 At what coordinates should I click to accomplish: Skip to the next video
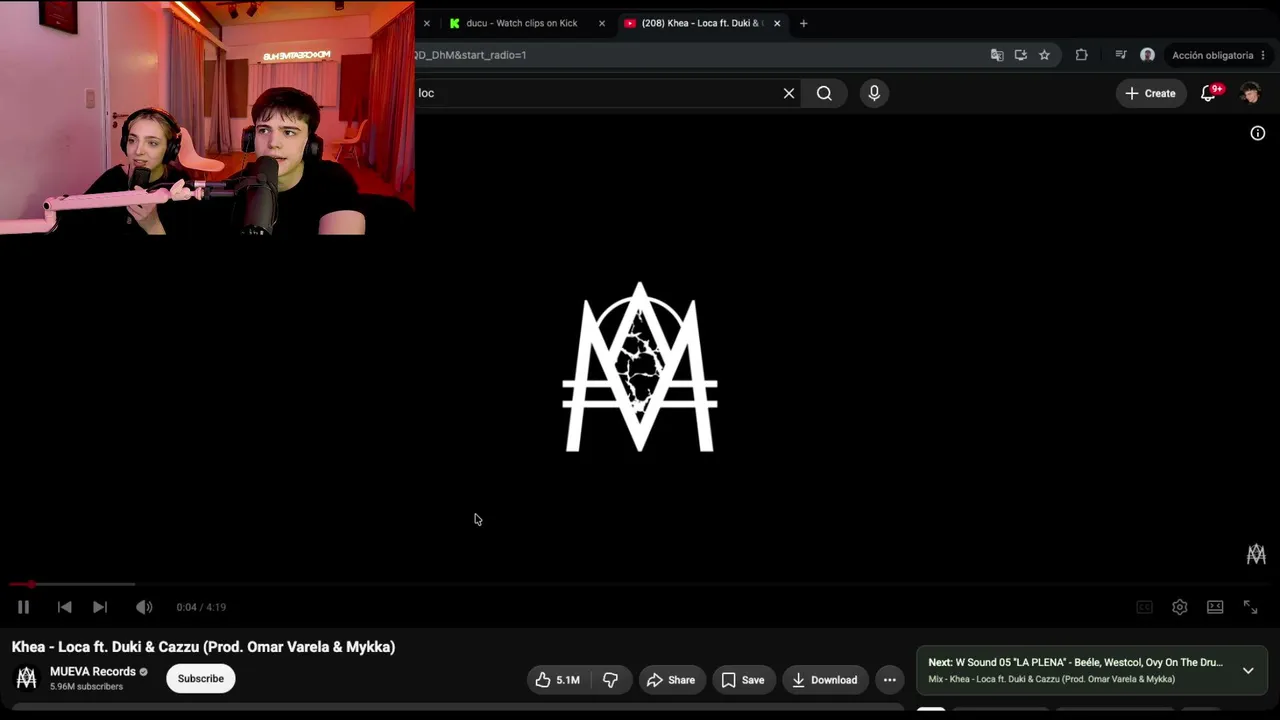coord(100,607)
